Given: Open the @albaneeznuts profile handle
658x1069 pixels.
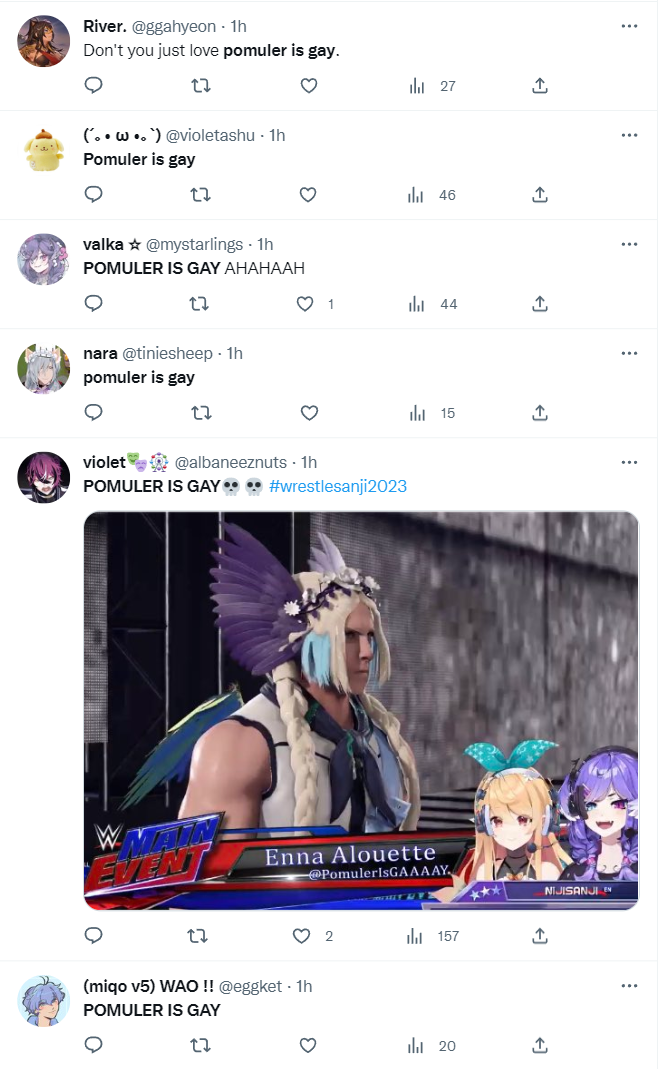Looking at the screenshot, I should click(x=230, y=462).
